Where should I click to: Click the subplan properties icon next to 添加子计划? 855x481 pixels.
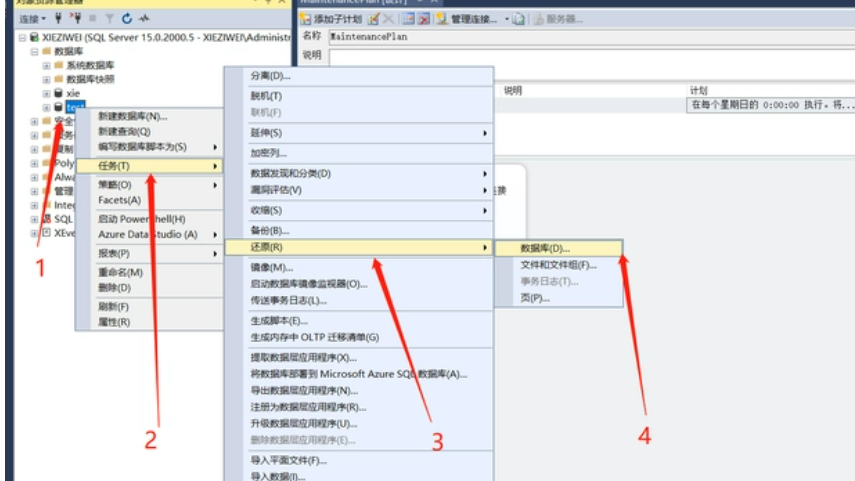(x=374, y=19)
